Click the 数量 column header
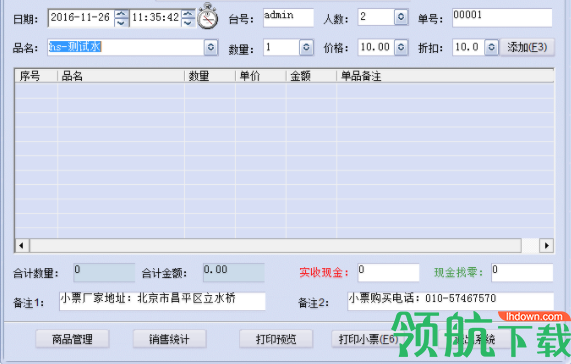Screen dimensions: 571x364 [210, 76]
